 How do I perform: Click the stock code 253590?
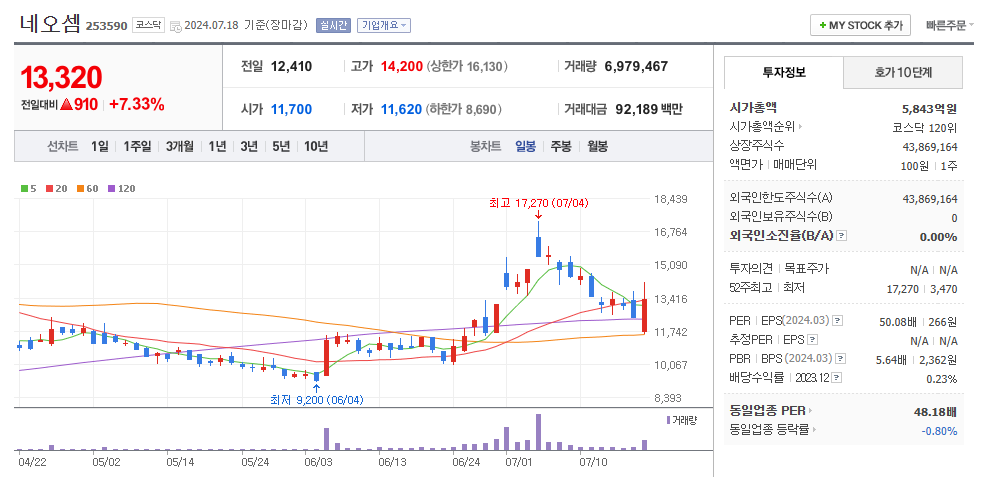(x=106, y=26)
